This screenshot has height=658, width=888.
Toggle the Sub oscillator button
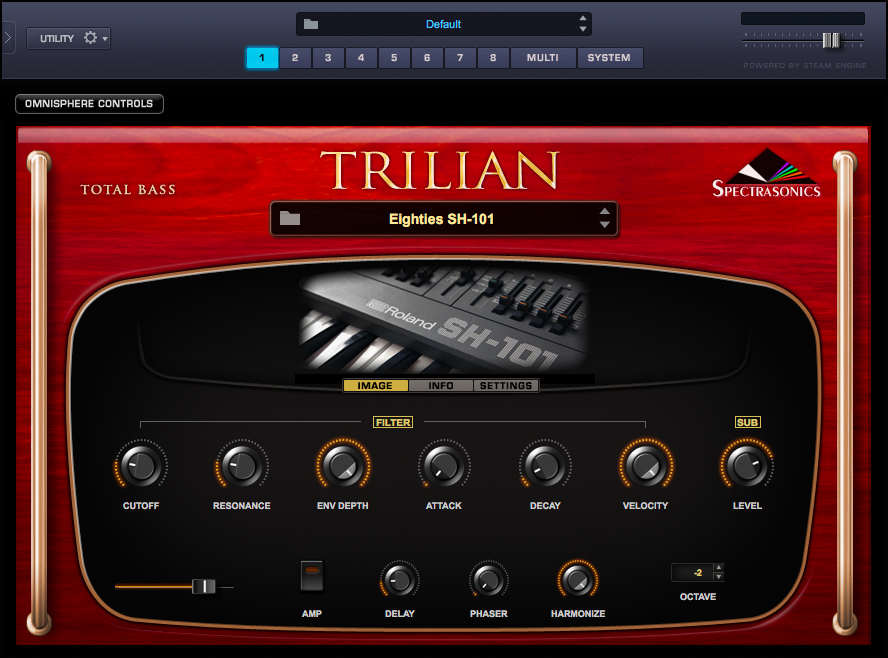(747, 422)
